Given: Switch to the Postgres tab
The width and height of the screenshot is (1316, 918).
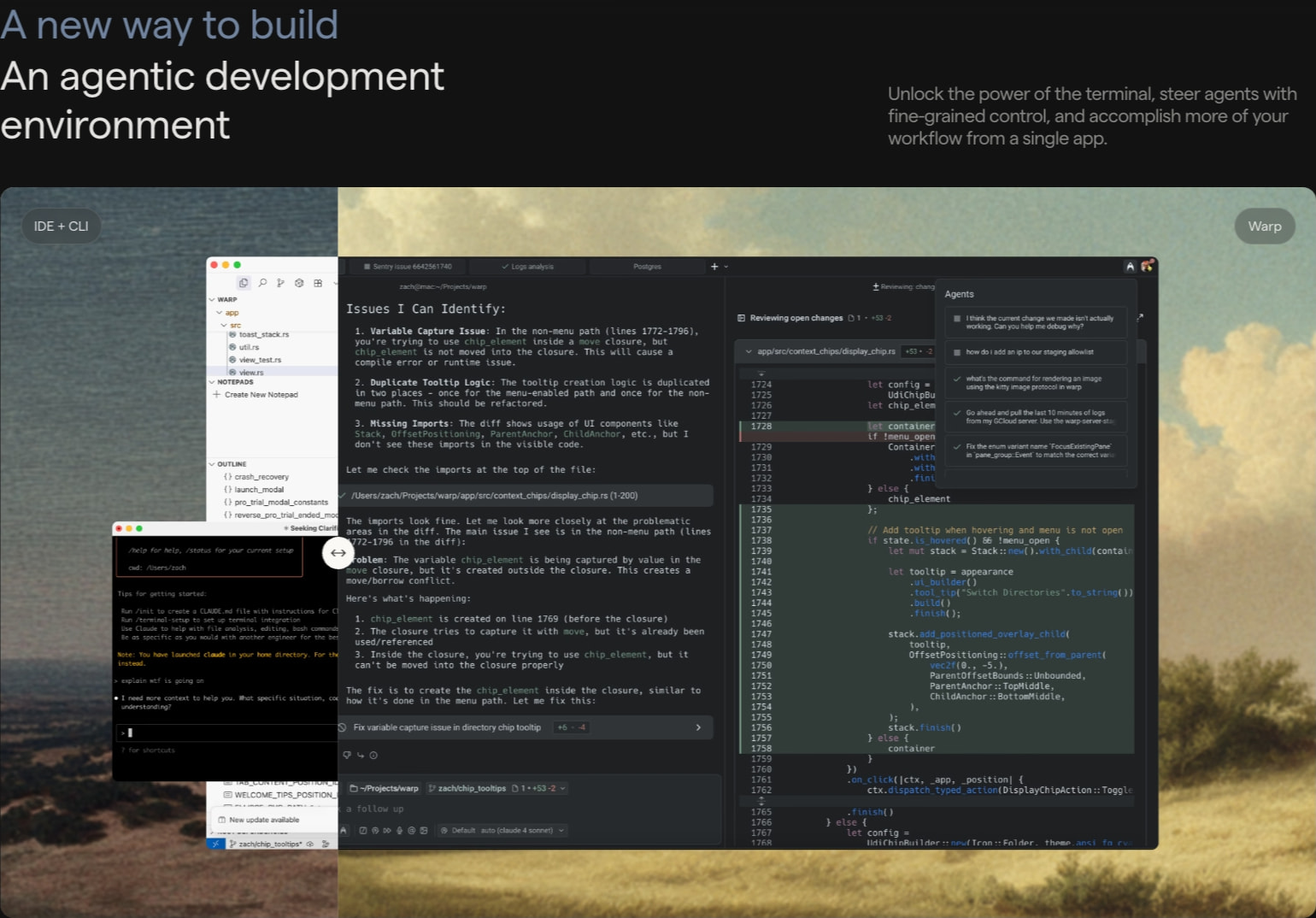Looking at the screenshot, I should (x=647, y=267).
